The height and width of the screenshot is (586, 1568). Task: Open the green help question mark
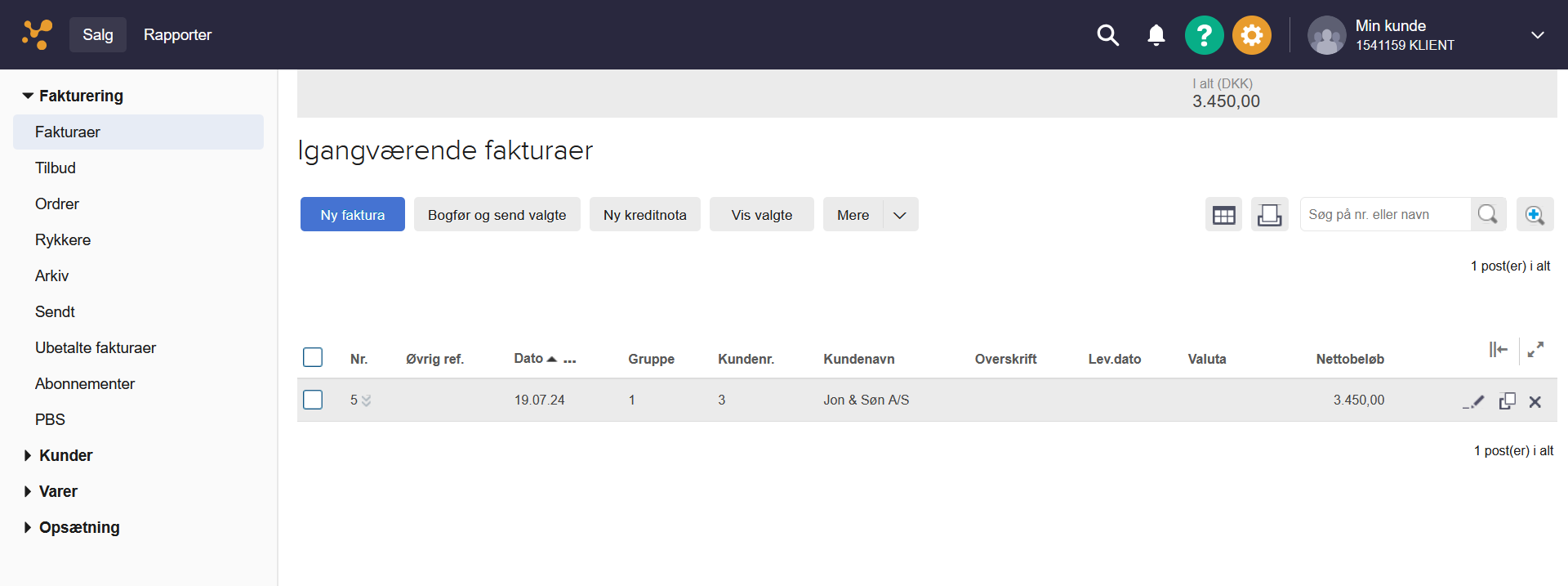[x=1204, y=35]
